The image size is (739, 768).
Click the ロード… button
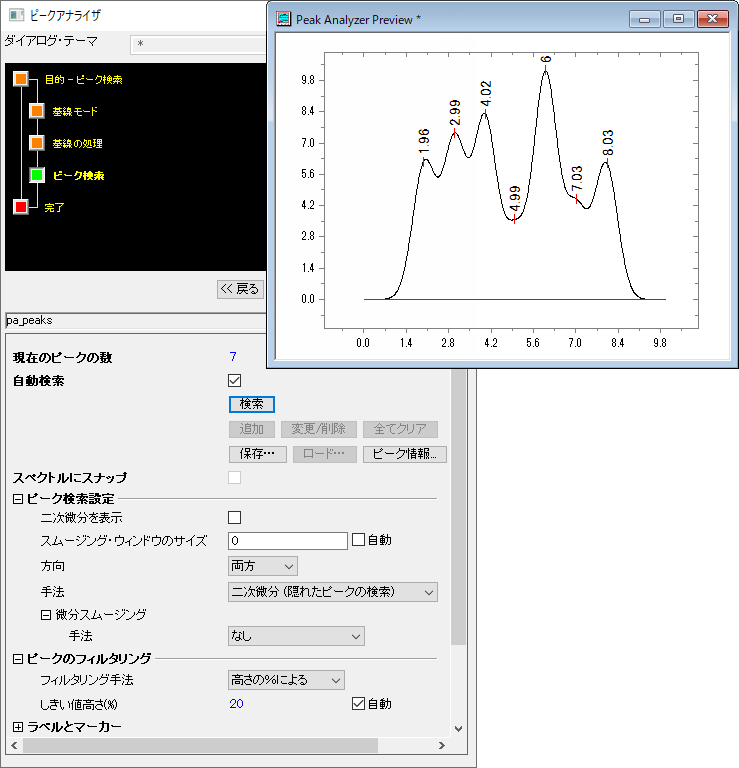325,454
